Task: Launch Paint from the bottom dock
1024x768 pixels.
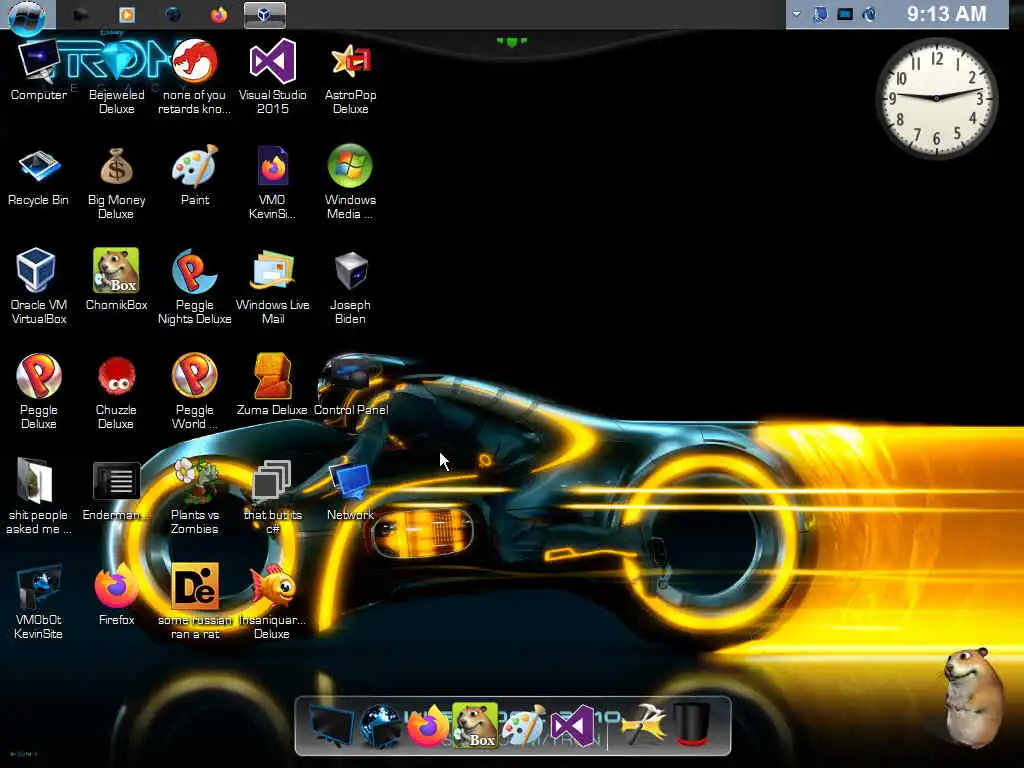Action: tap(524, 726)
